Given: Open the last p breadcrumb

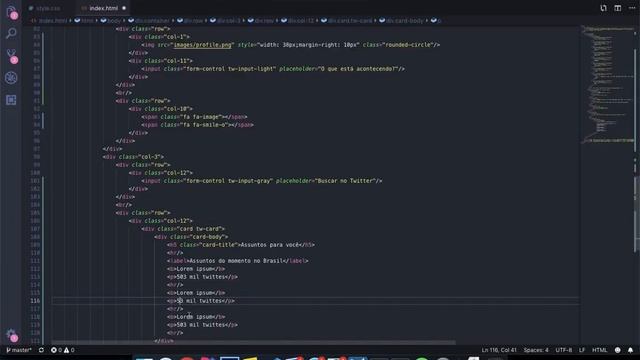Looking at the screenshot, I should pyautogui.click(x=436, y=20).
